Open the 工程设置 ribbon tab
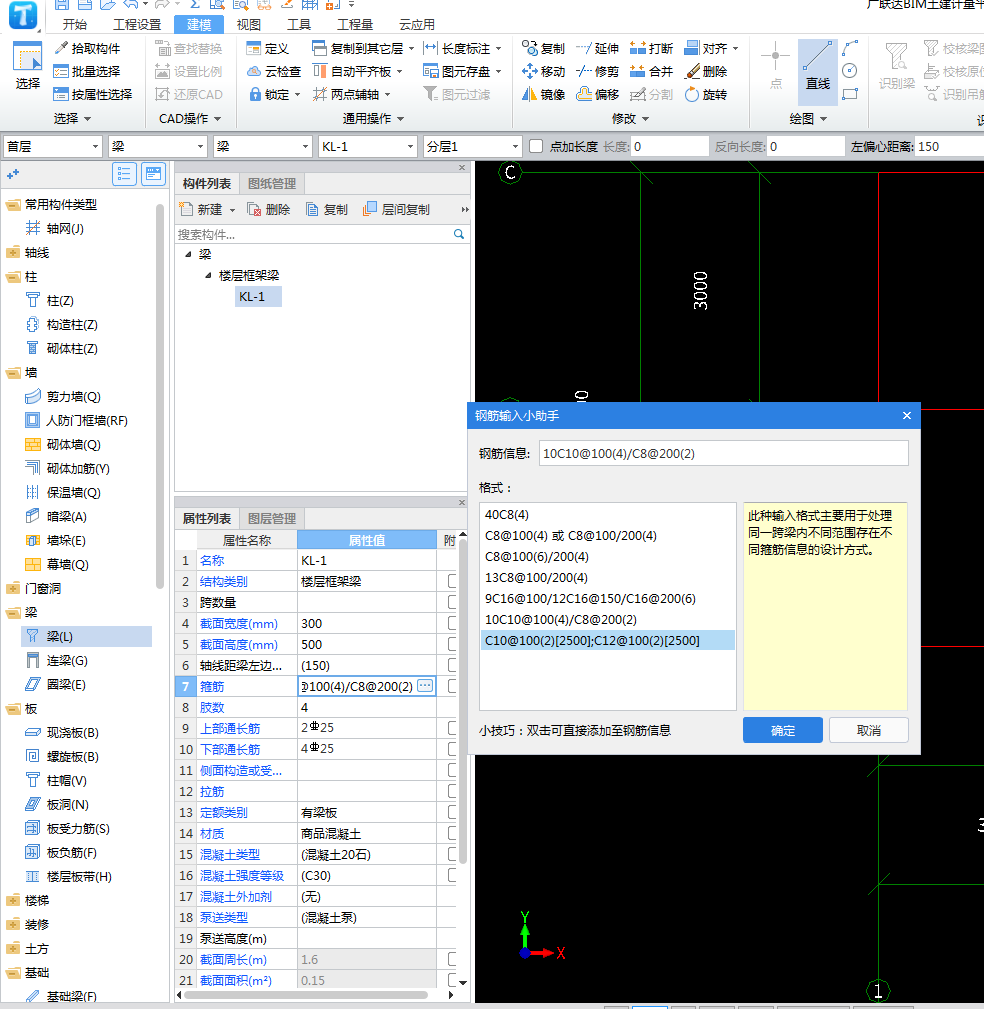The image size is (984, 1009). (137, 24)
